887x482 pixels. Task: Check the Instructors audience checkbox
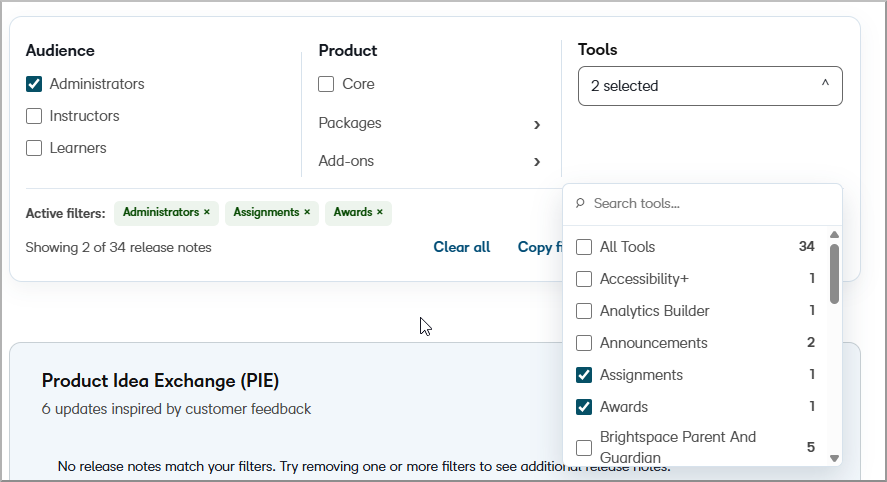click(34, 116)
